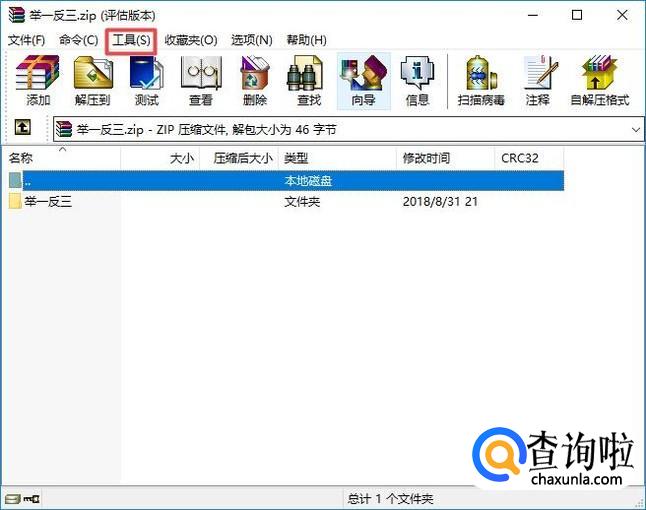This screenshot has width=646, height=510.
Task: Launch the 向导 (Wizard) tool
Action: (363, 81)
